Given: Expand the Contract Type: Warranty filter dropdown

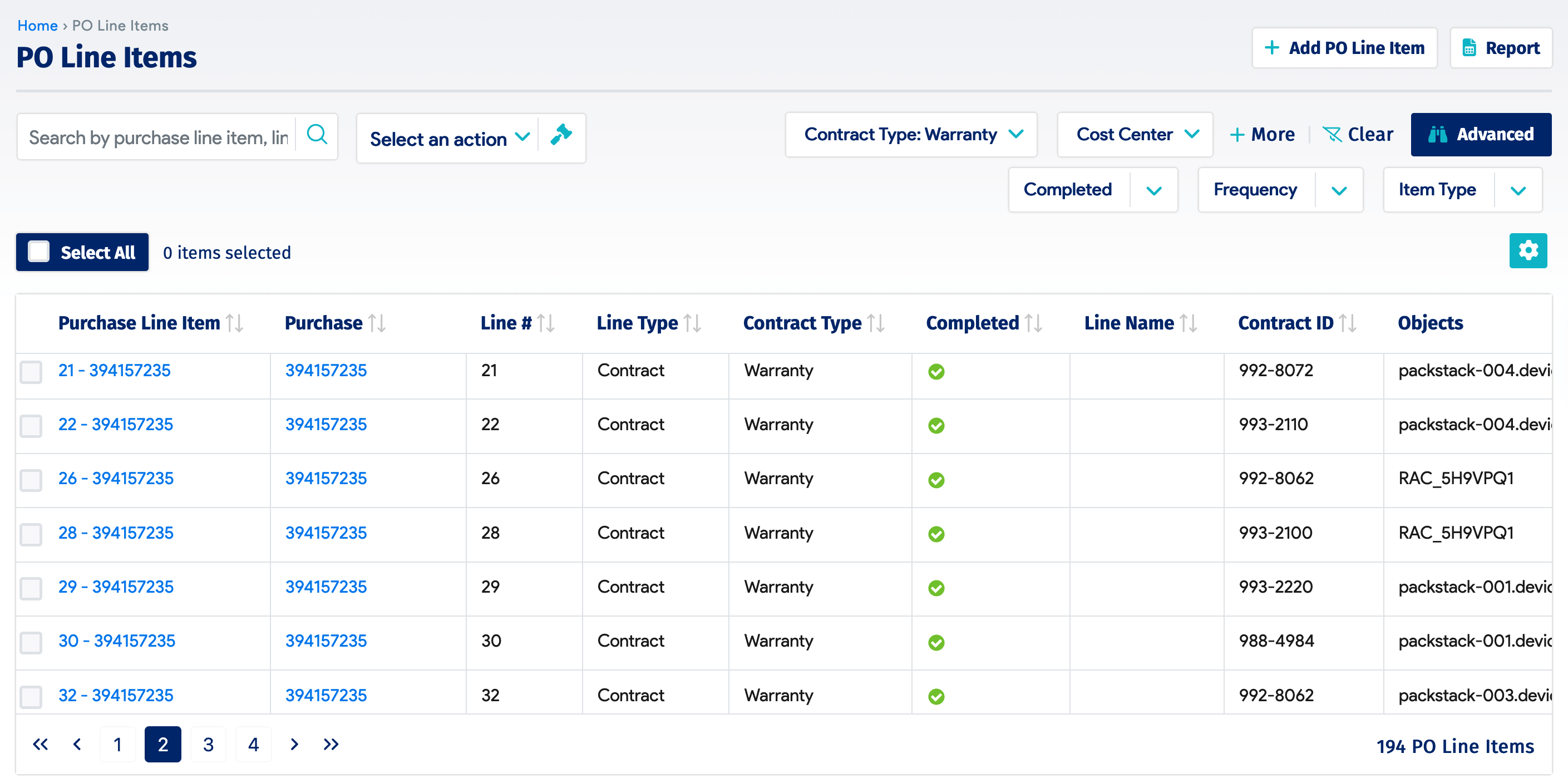Looking at the screenshot, I should 911,135.
